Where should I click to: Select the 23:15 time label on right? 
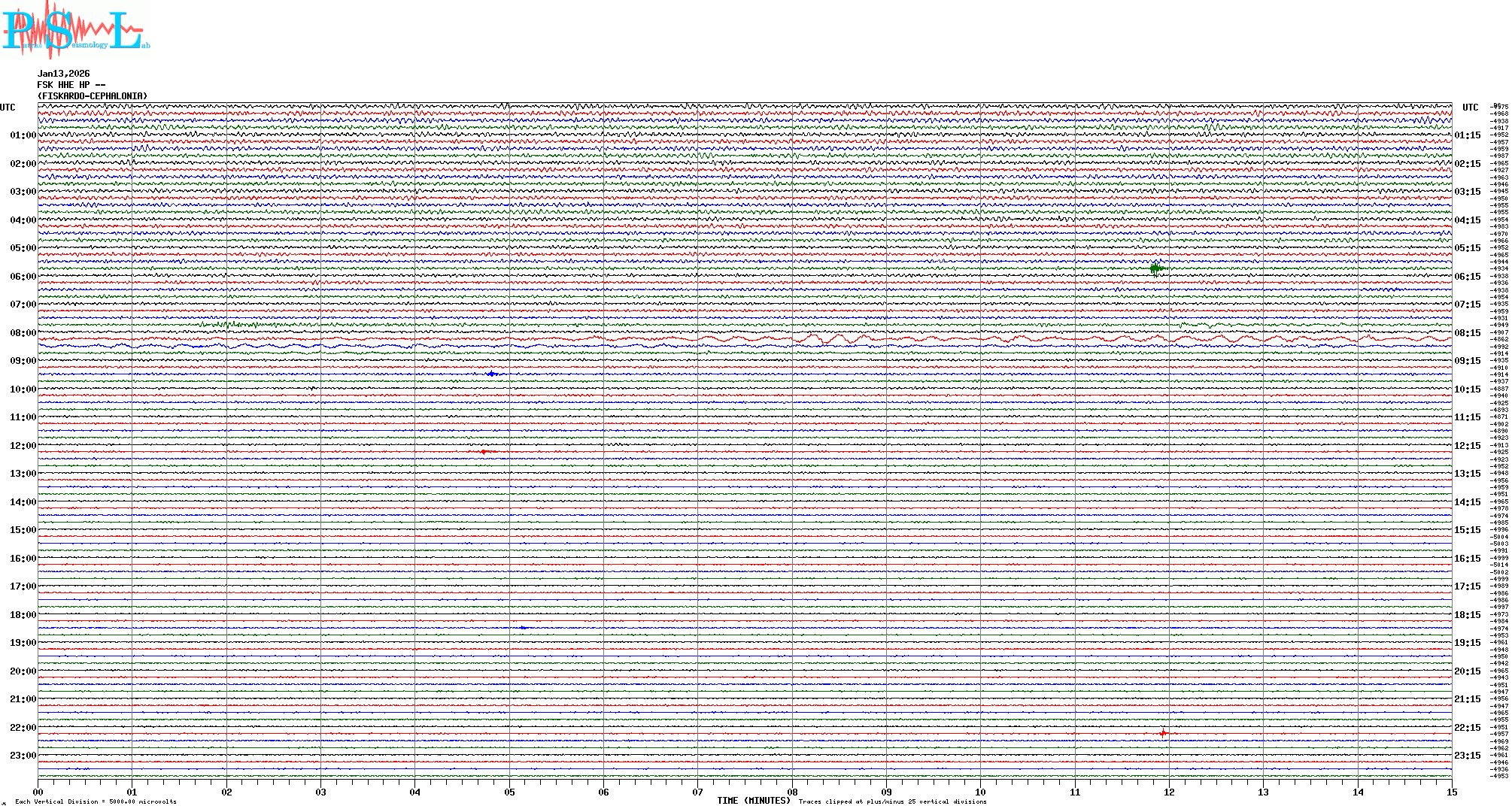pyautogui.click(x=1467, y=756)
